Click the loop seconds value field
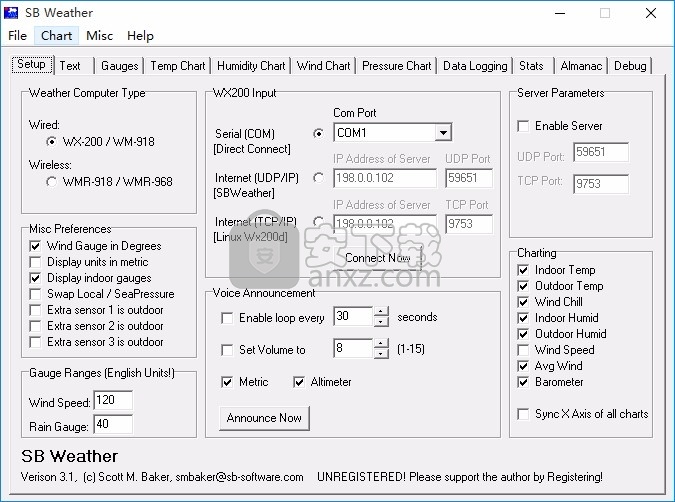Image resolution: width=675 pixels, height=502 pixels. click(x=353, y=316)
